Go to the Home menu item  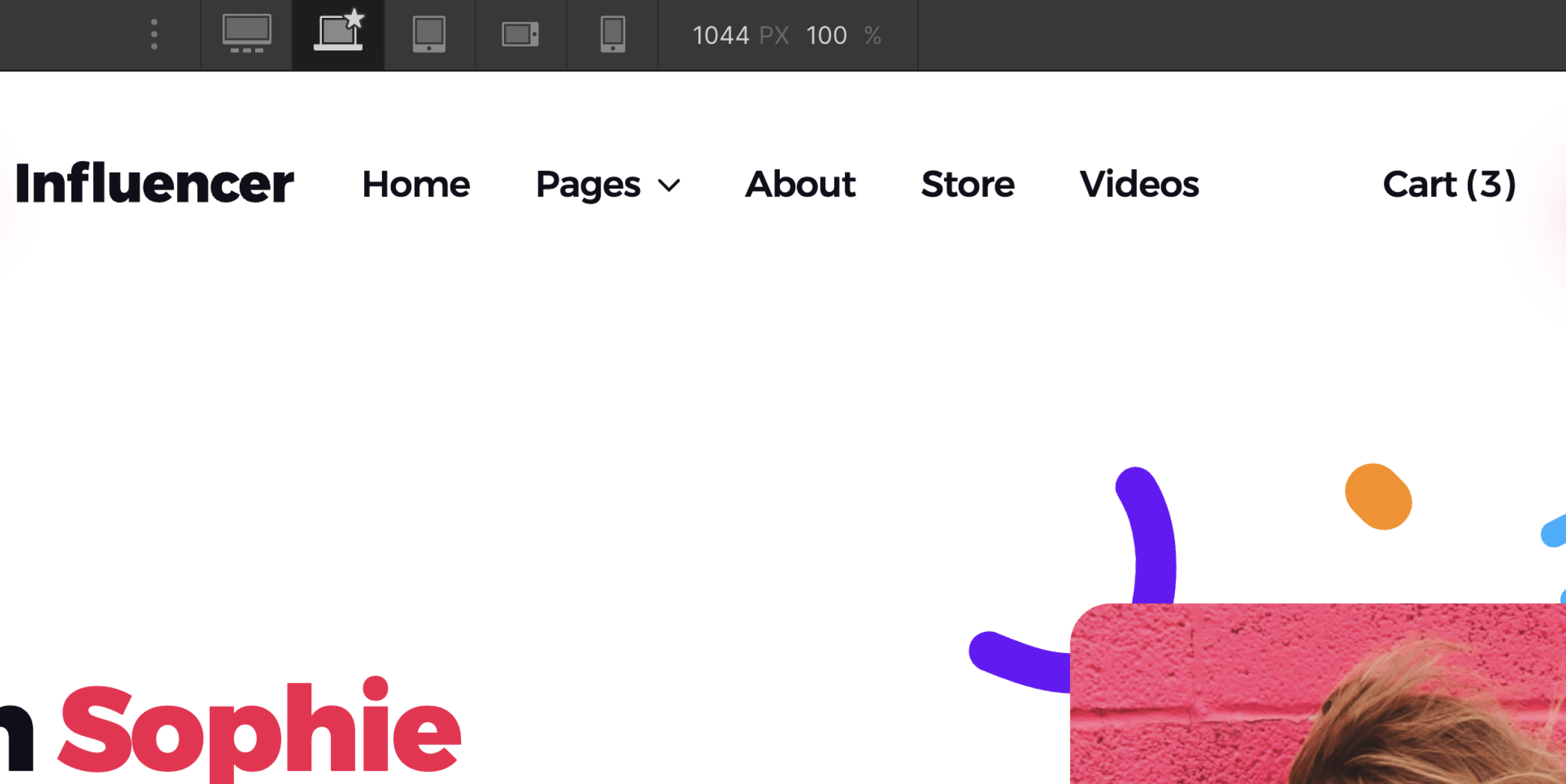(415, 184)
